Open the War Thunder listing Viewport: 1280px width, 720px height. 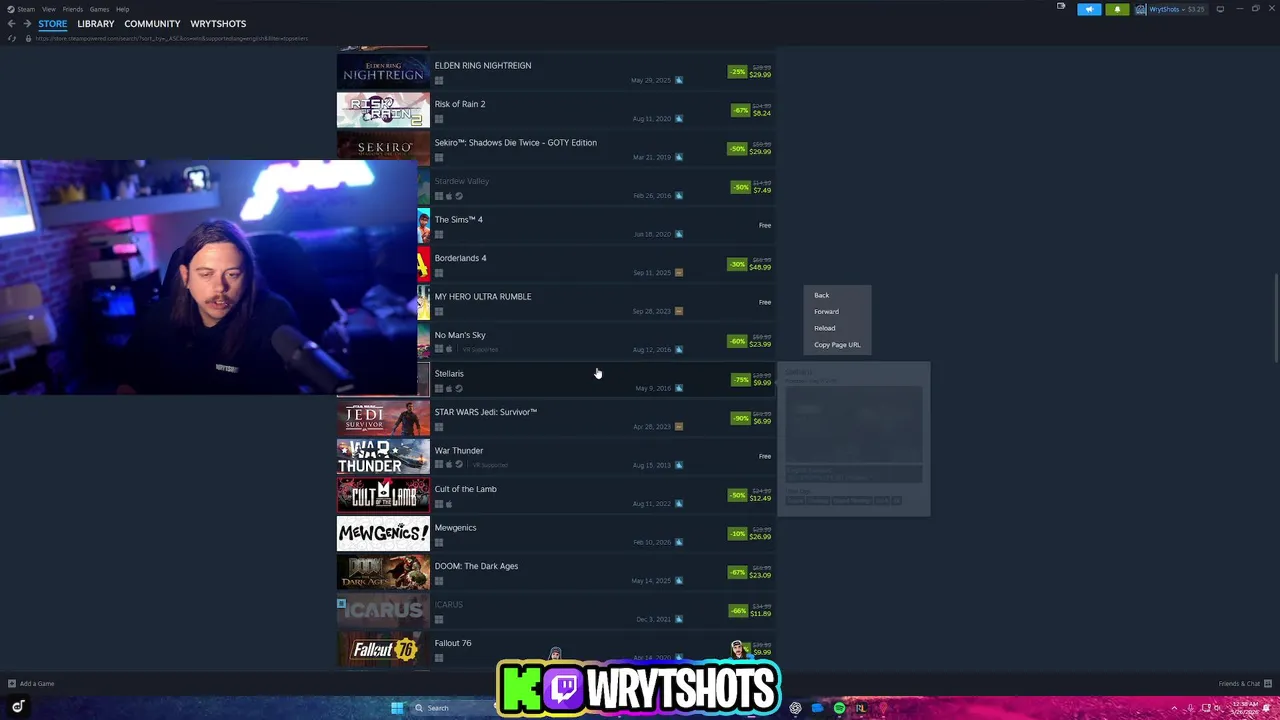556,457
